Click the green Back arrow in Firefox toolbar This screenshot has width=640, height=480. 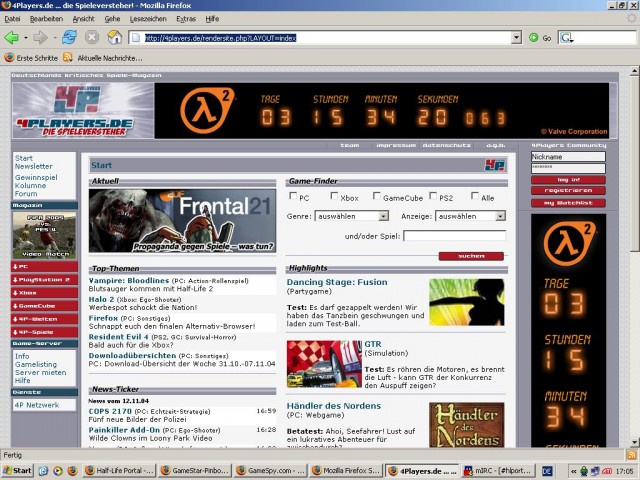coord(11,38)
